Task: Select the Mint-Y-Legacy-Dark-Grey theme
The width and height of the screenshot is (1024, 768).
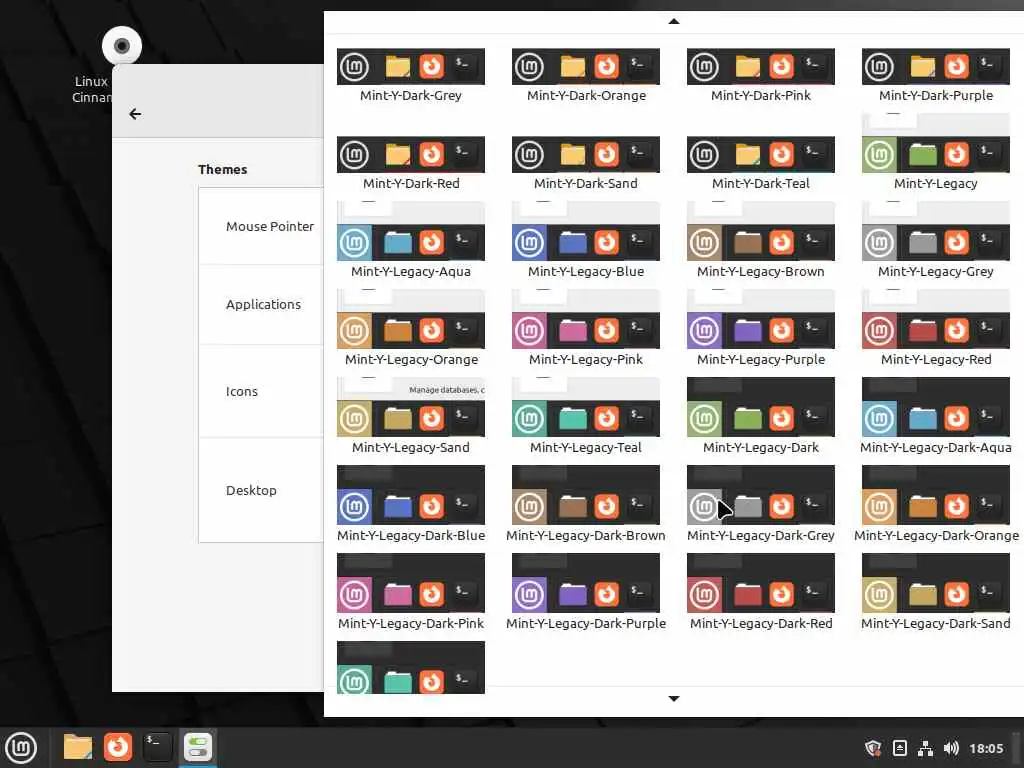Action: [x=761, y=495]
